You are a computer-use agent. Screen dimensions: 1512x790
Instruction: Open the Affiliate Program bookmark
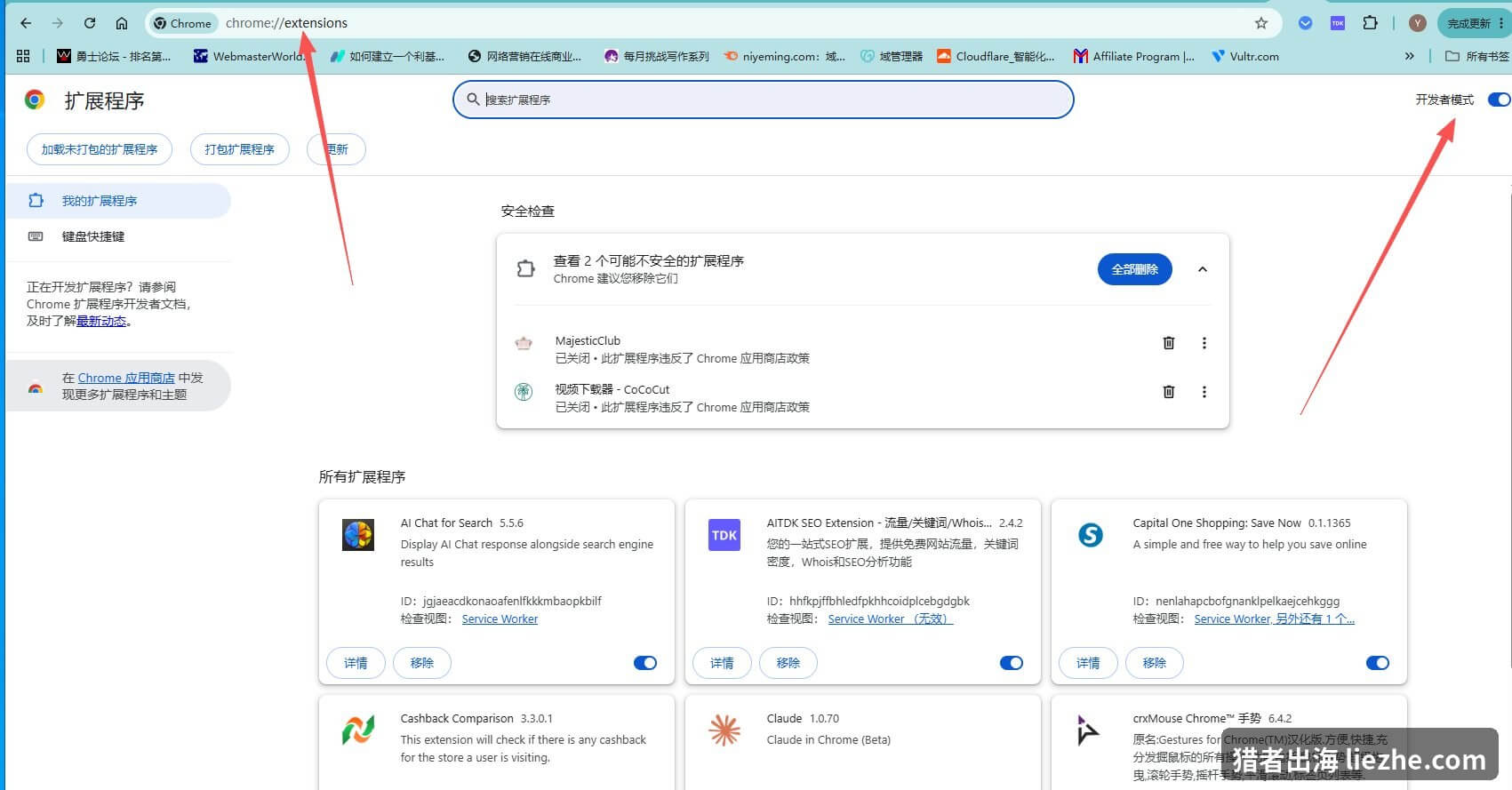tap(1133, 56)
